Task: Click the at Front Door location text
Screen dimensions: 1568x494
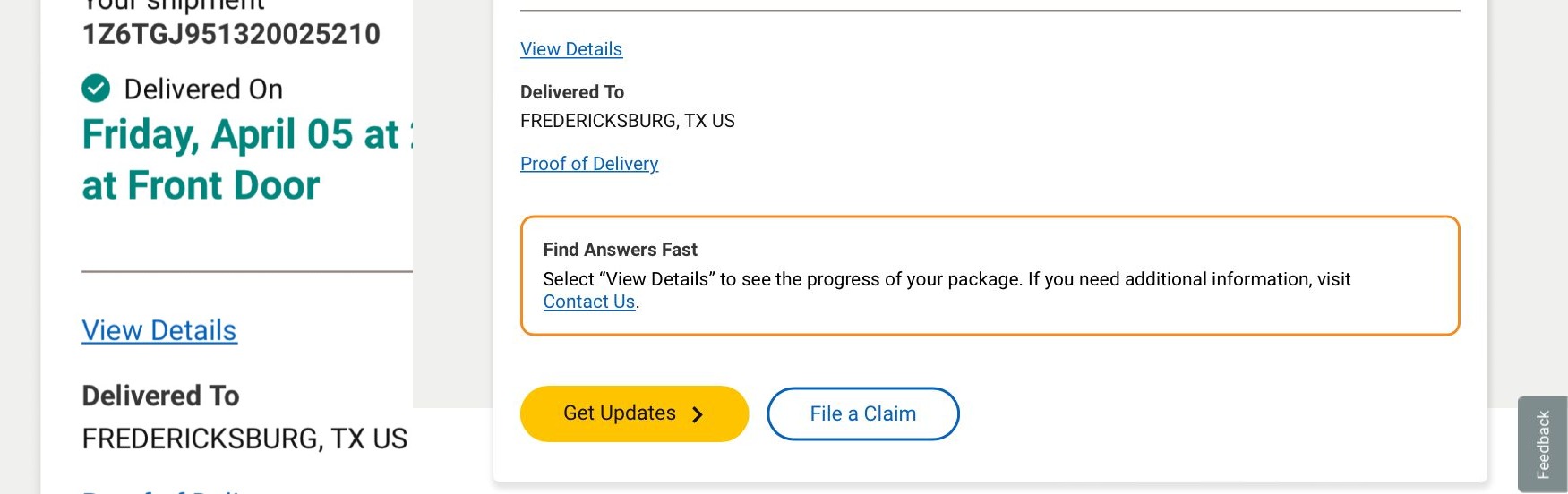Action: tap(201, 186)
